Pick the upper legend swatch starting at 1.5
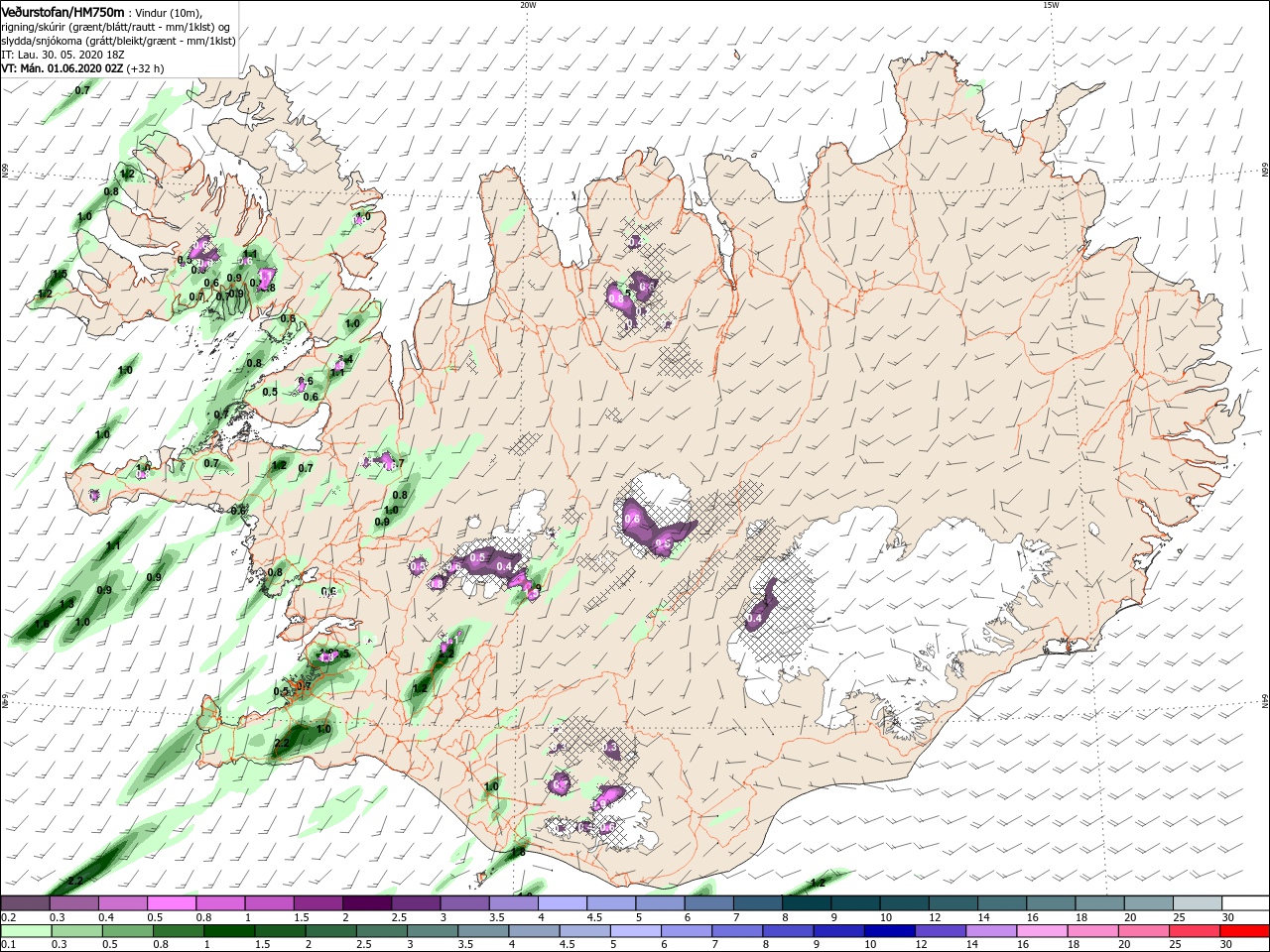This screenshot has width=1270, height=952. tap(318, 903)
